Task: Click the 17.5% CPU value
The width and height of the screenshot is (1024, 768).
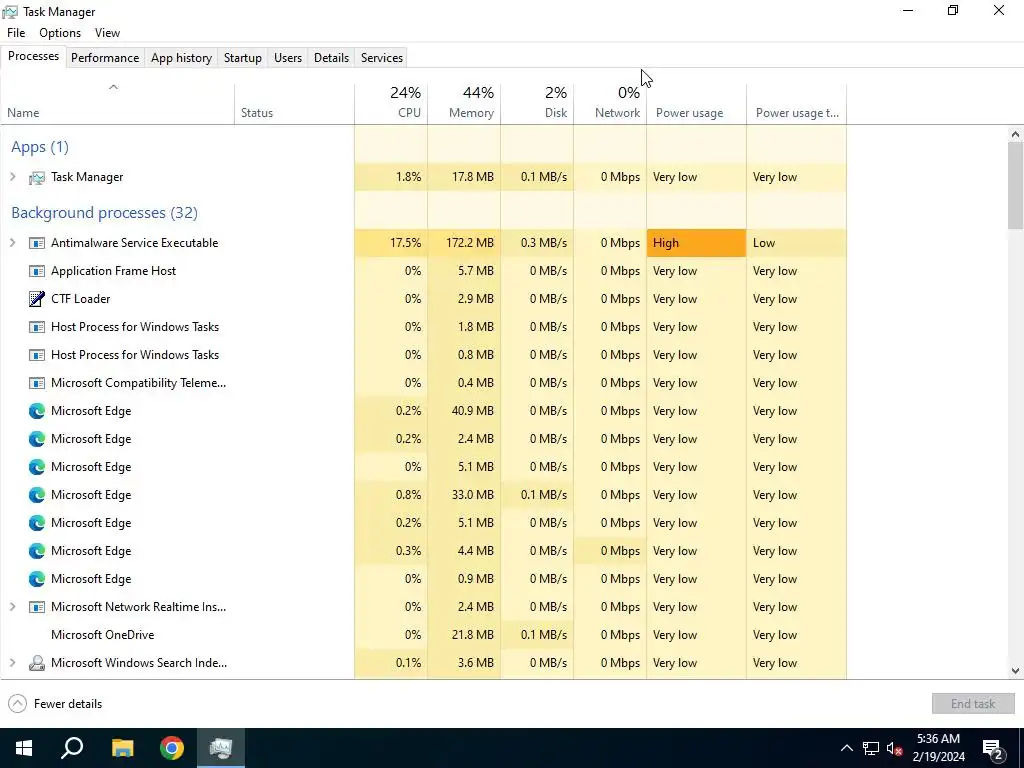Action: click(x=406, y=243)
